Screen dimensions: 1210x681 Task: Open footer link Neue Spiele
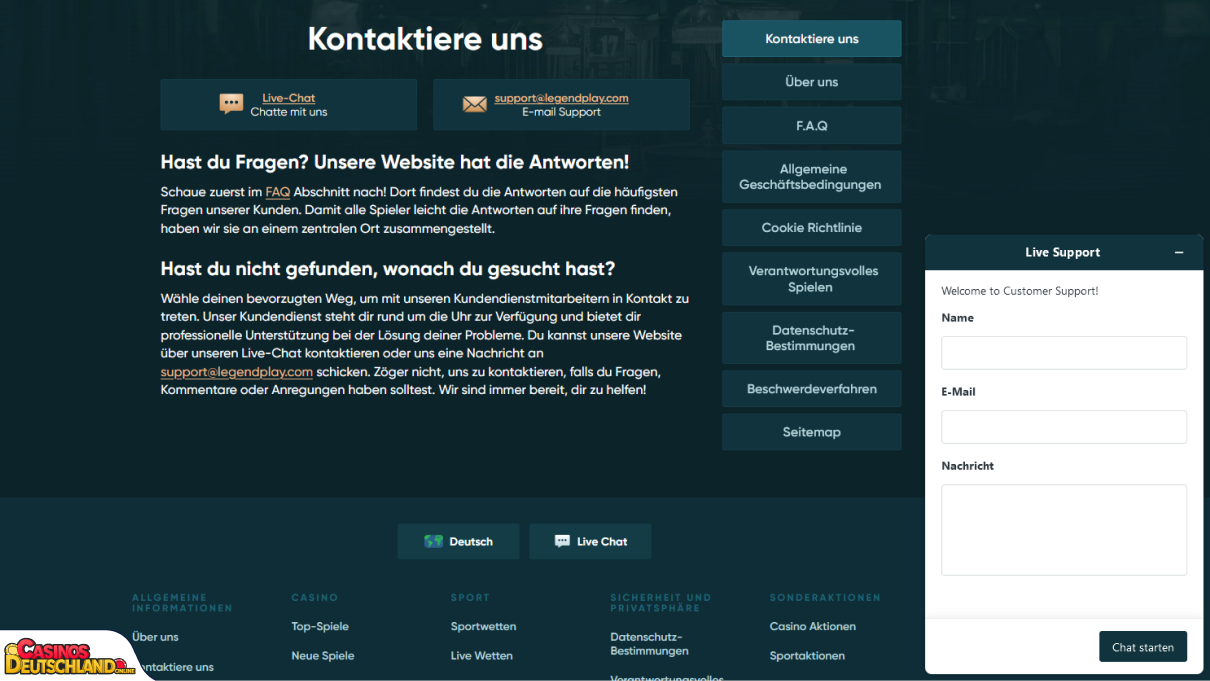click(323, 656)
